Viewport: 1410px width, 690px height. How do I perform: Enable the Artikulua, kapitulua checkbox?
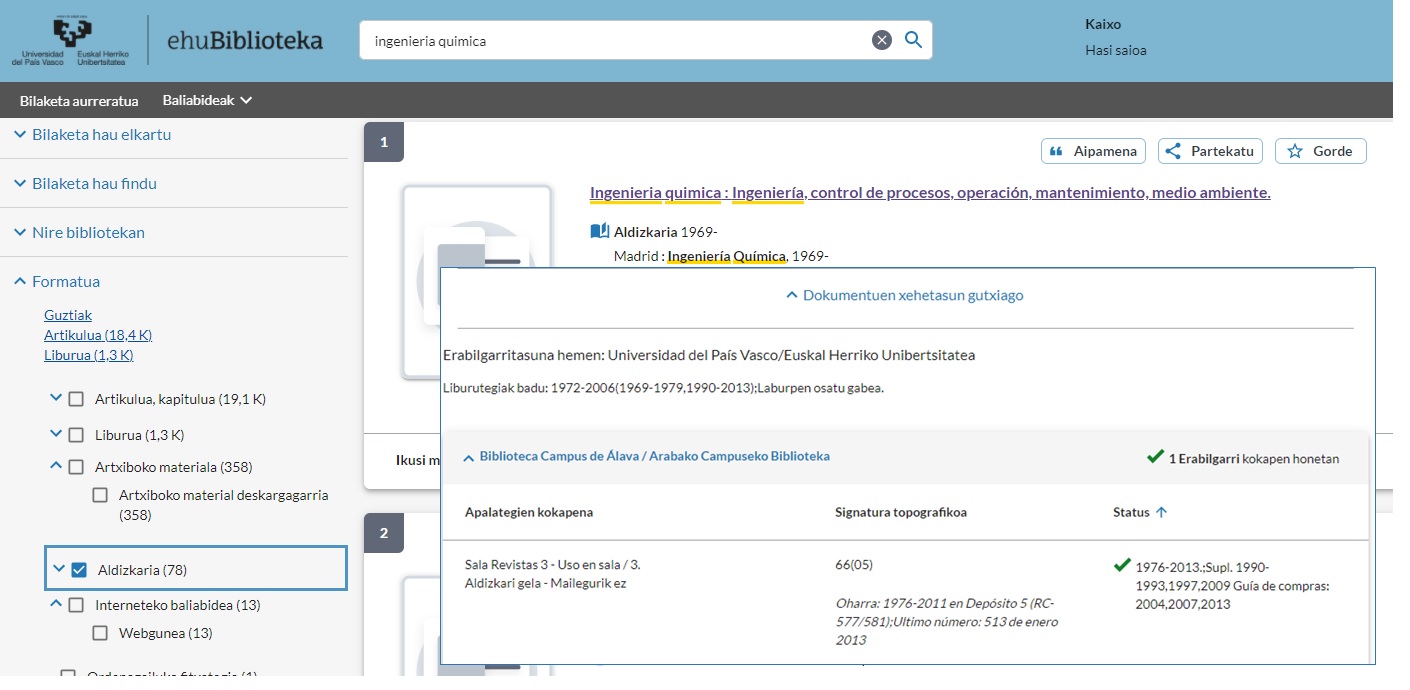pos(76,399)
